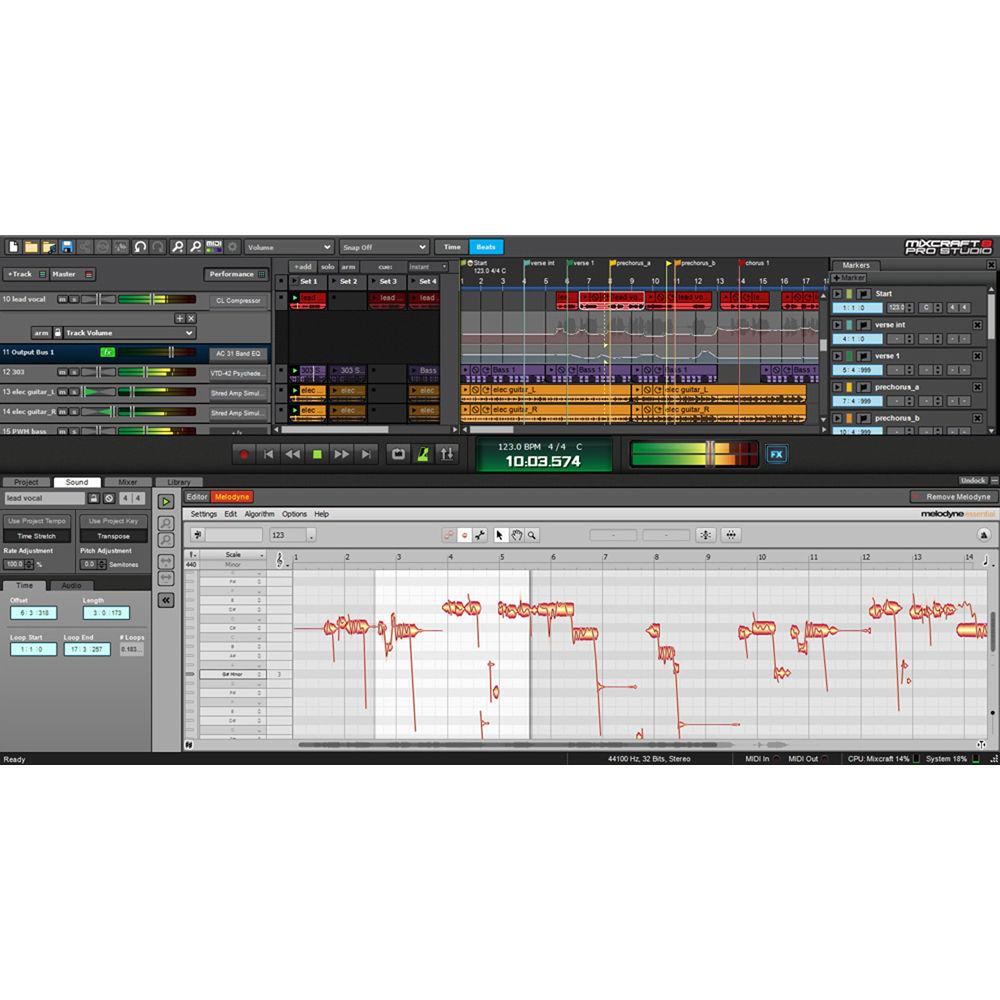Activate Melodyne's zoom magnifier tool
The image size is (1000, 1000).
click(x=533, y=536)
